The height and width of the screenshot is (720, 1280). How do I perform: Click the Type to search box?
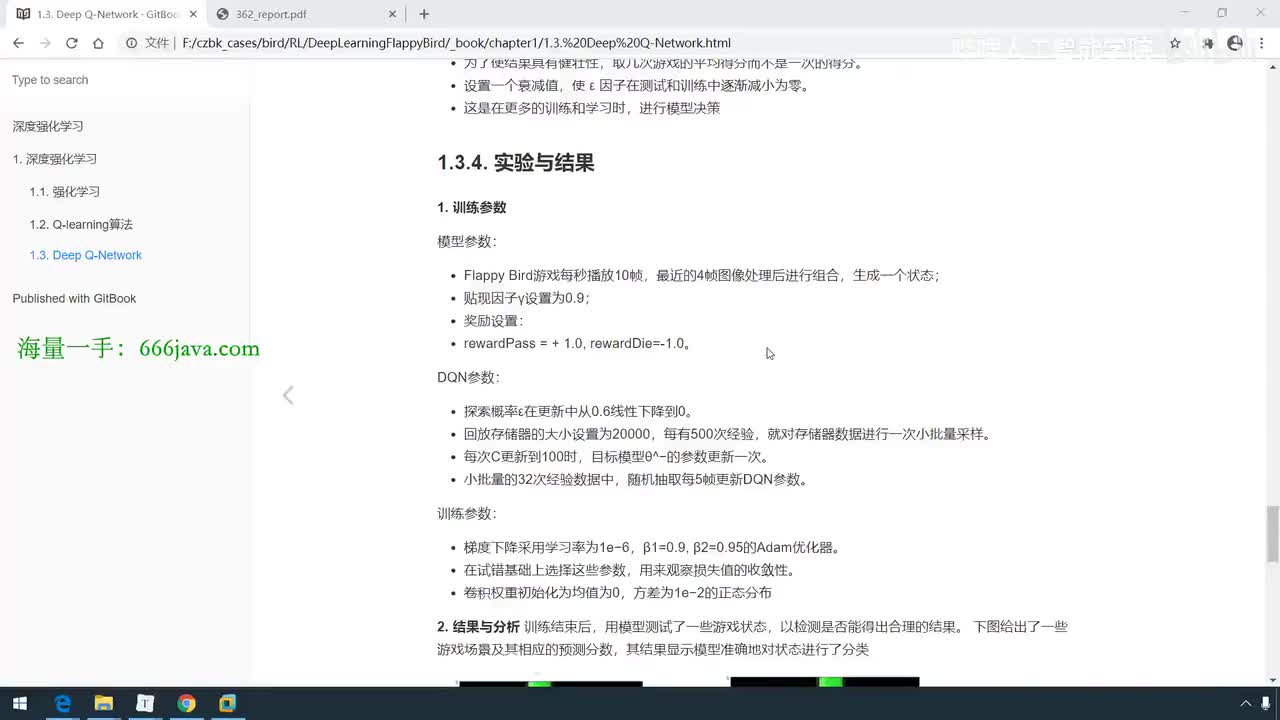click(x=125, y=80)
